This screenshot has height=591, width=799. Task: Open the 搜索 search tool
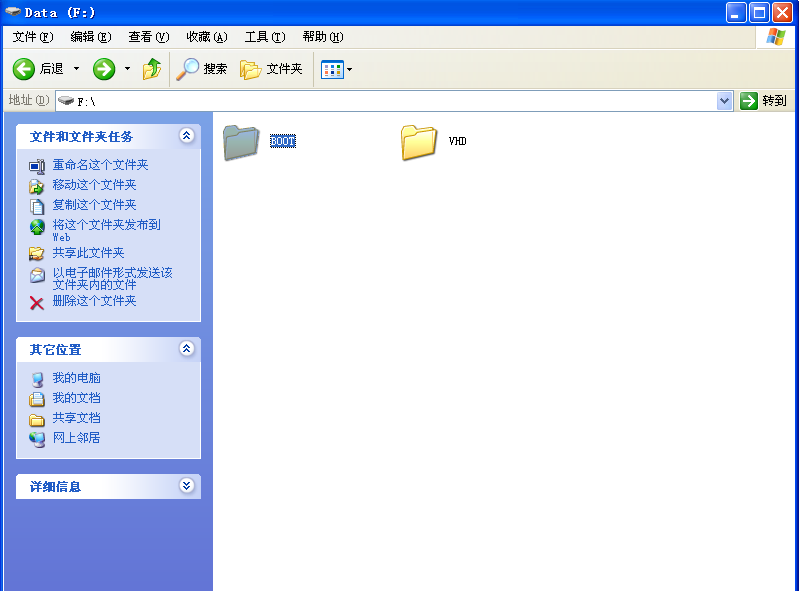point(201,69)
